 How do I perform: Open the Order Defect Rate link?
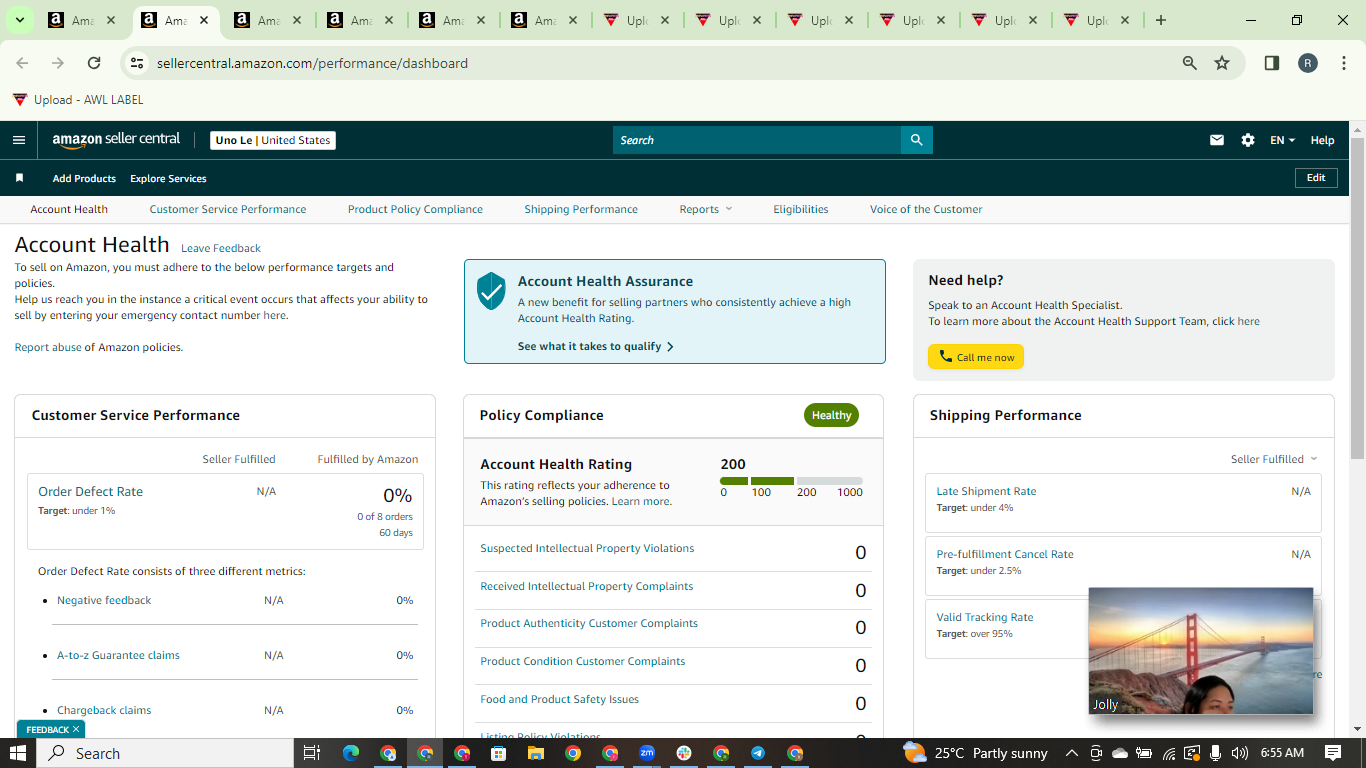(90, 491)
